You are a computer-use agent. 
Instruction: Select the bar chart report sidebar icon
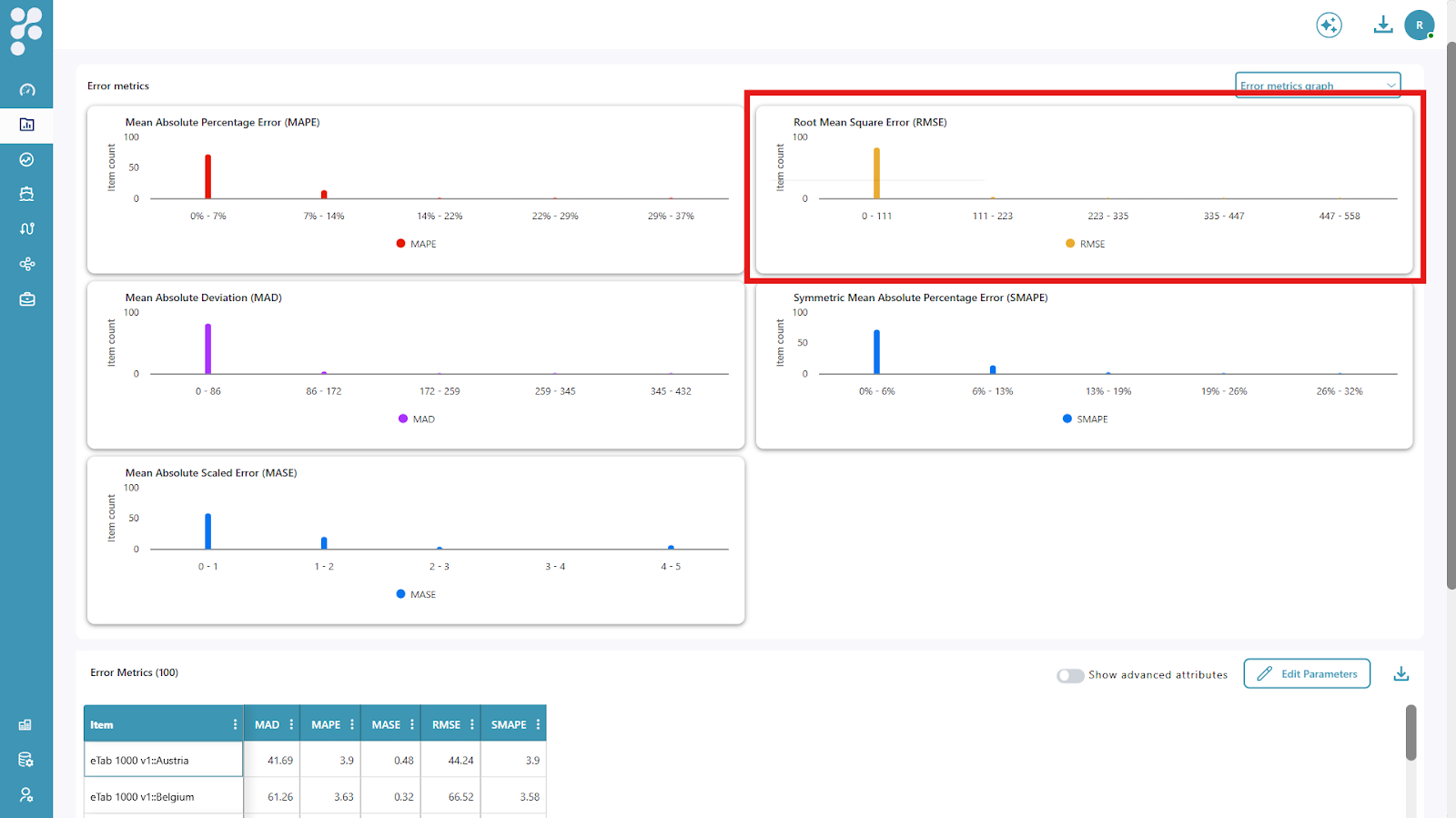pyautogui.click(x=26, y=125)
